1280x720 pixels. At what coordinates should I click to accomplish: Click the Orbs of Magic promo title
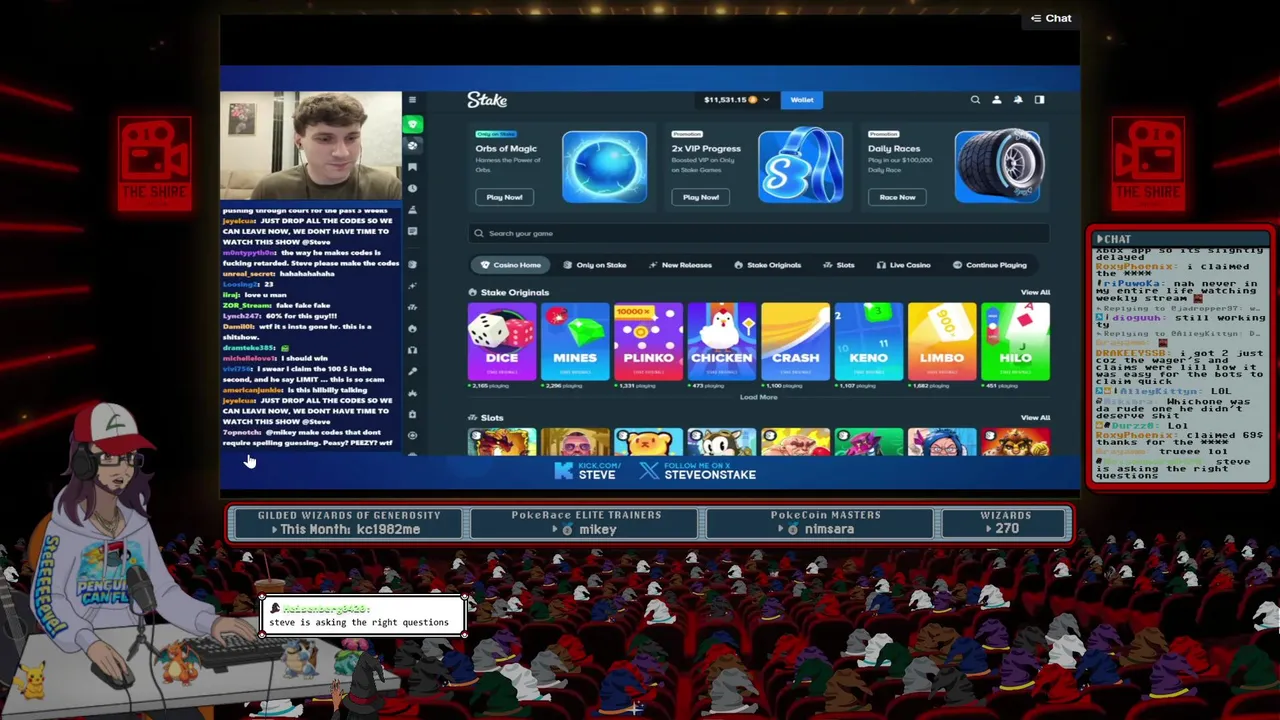point(506,149)
